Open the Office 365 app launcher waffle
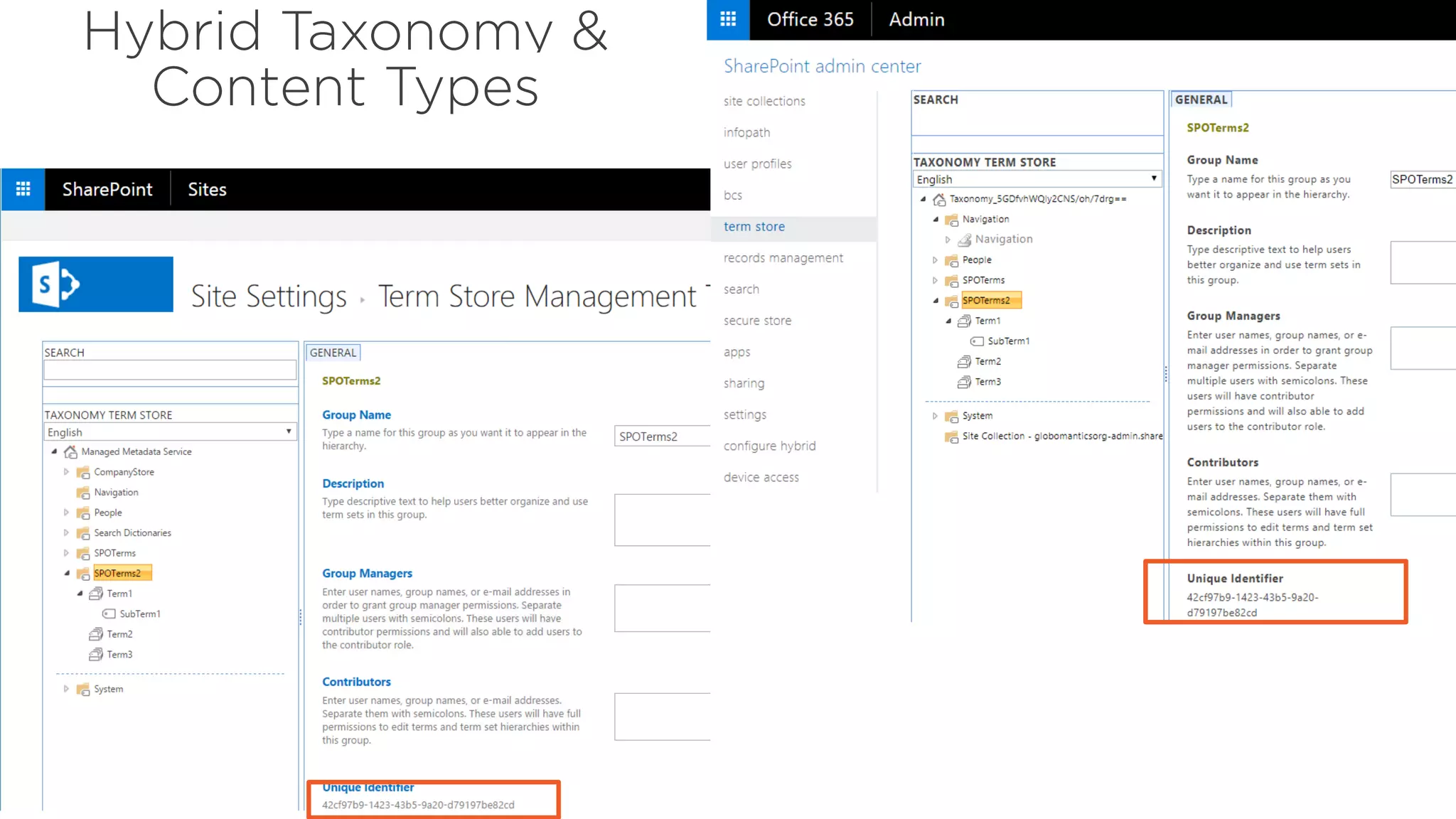The width and height of the screenshot is (1456, 819). coord(728,19)
